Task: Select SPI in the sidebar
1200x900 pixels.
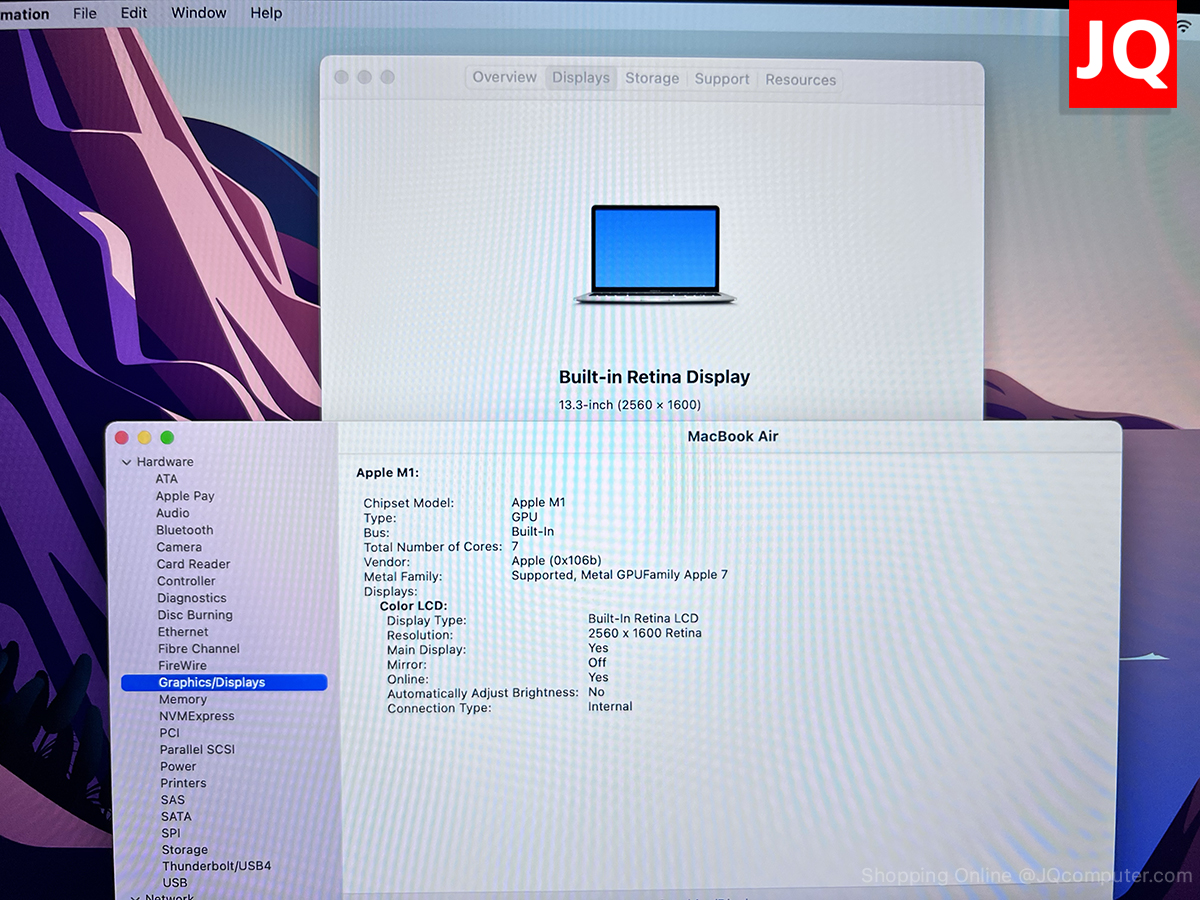Action: click(x=171, y=833)
